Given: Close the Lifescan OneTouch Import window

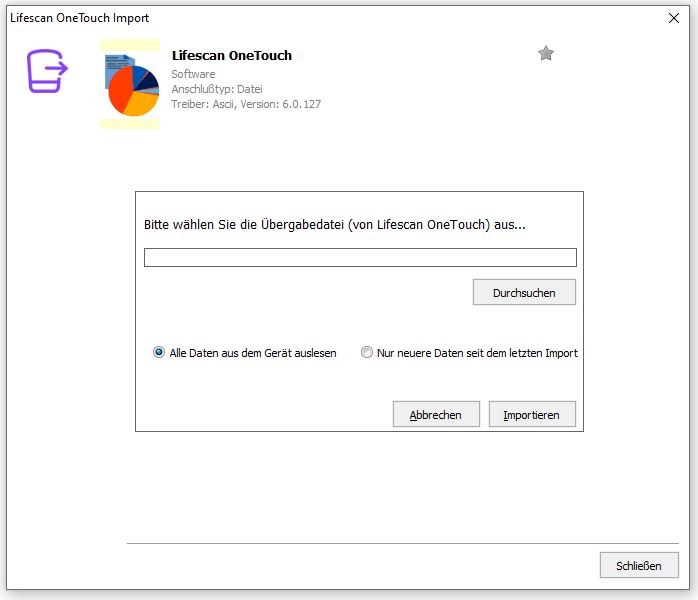Looking at the screenshot, I should click(674, 18).
